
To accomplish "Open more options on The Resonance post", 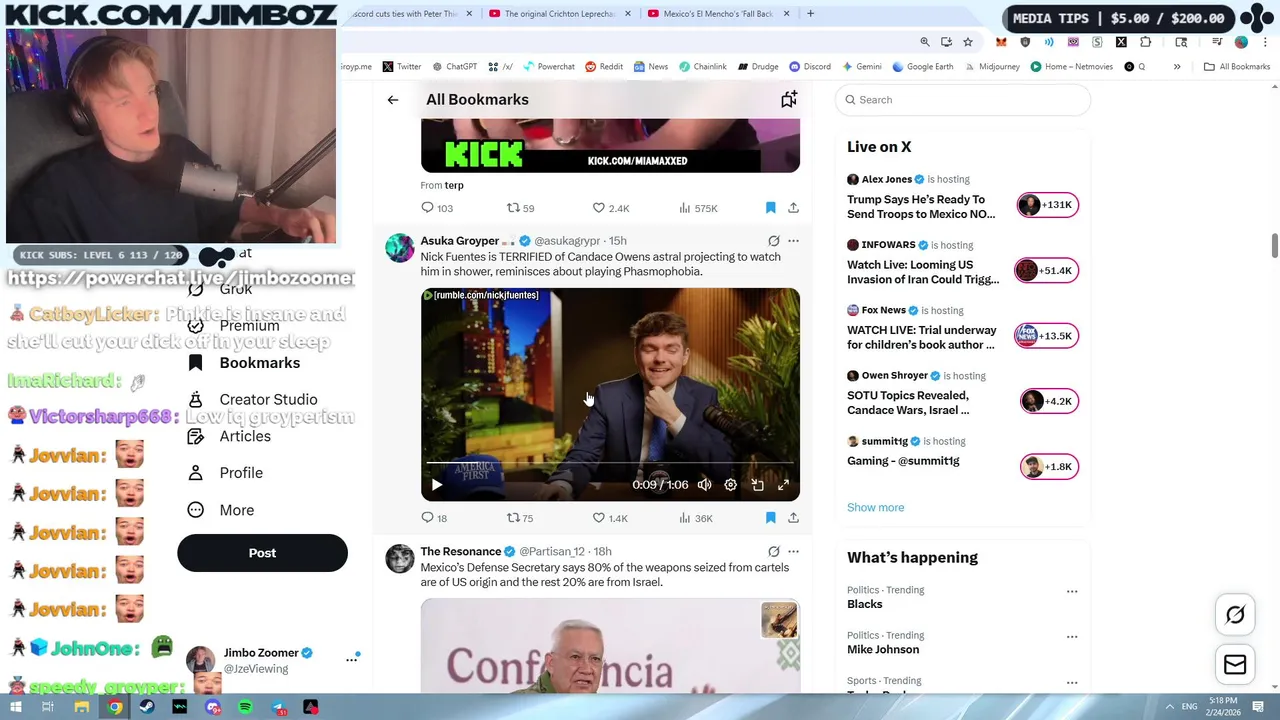I will (x=793, y=551).
